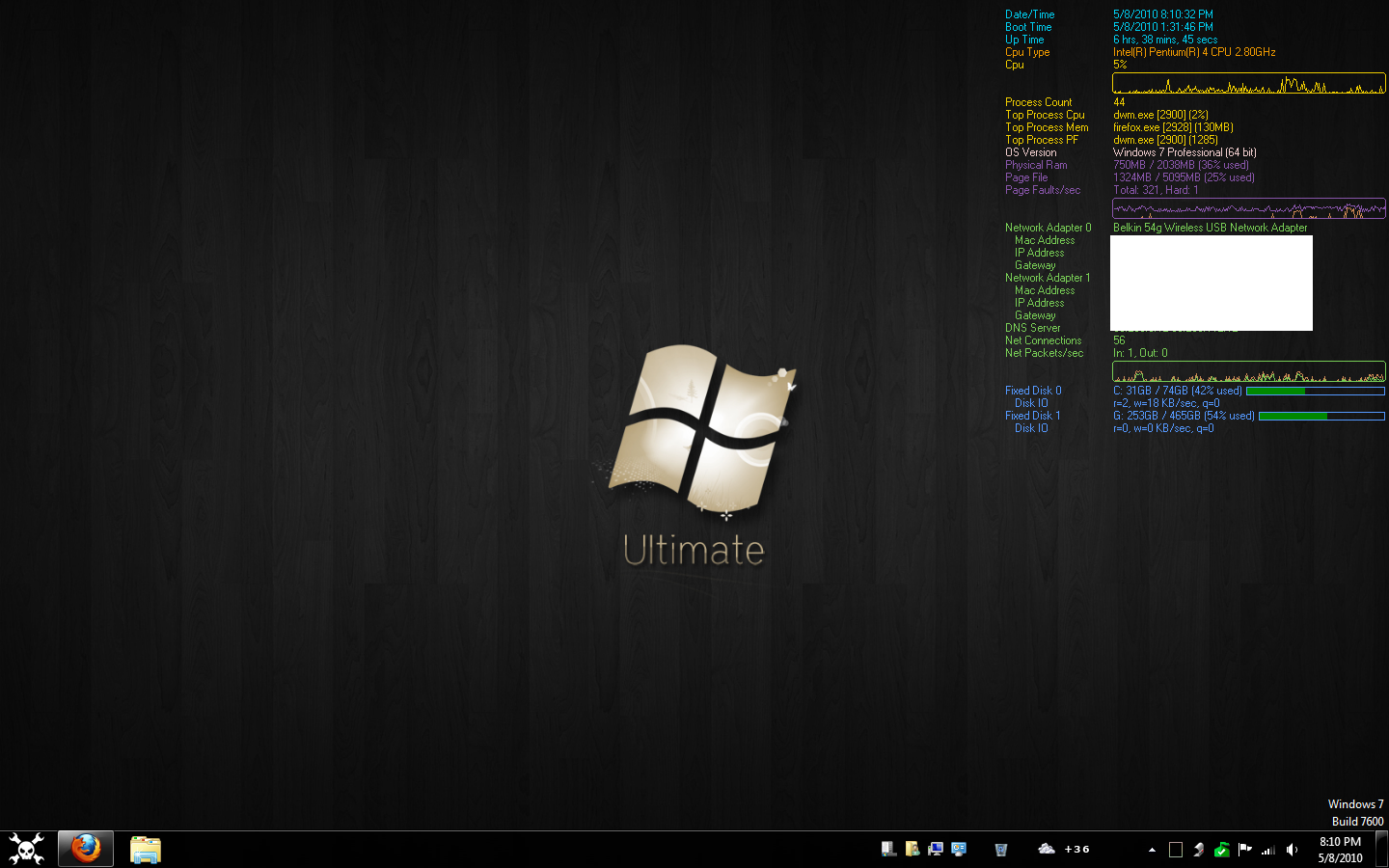Click the 'Fixed Disk 1' label
1389x868 pixels.
pyautogui.click(x=1032, y=416)
